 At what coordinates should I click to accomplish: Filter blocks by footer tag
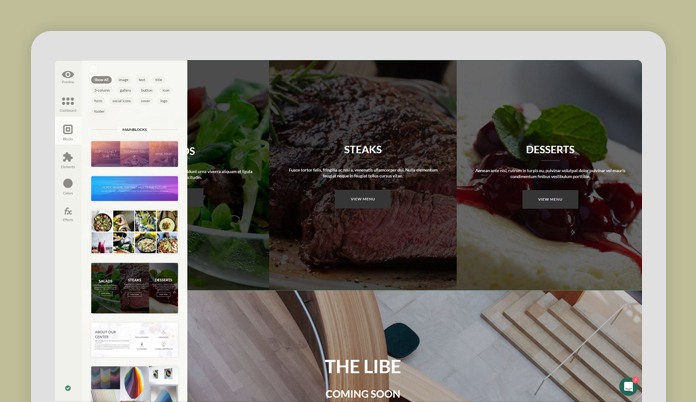[99, 111]
